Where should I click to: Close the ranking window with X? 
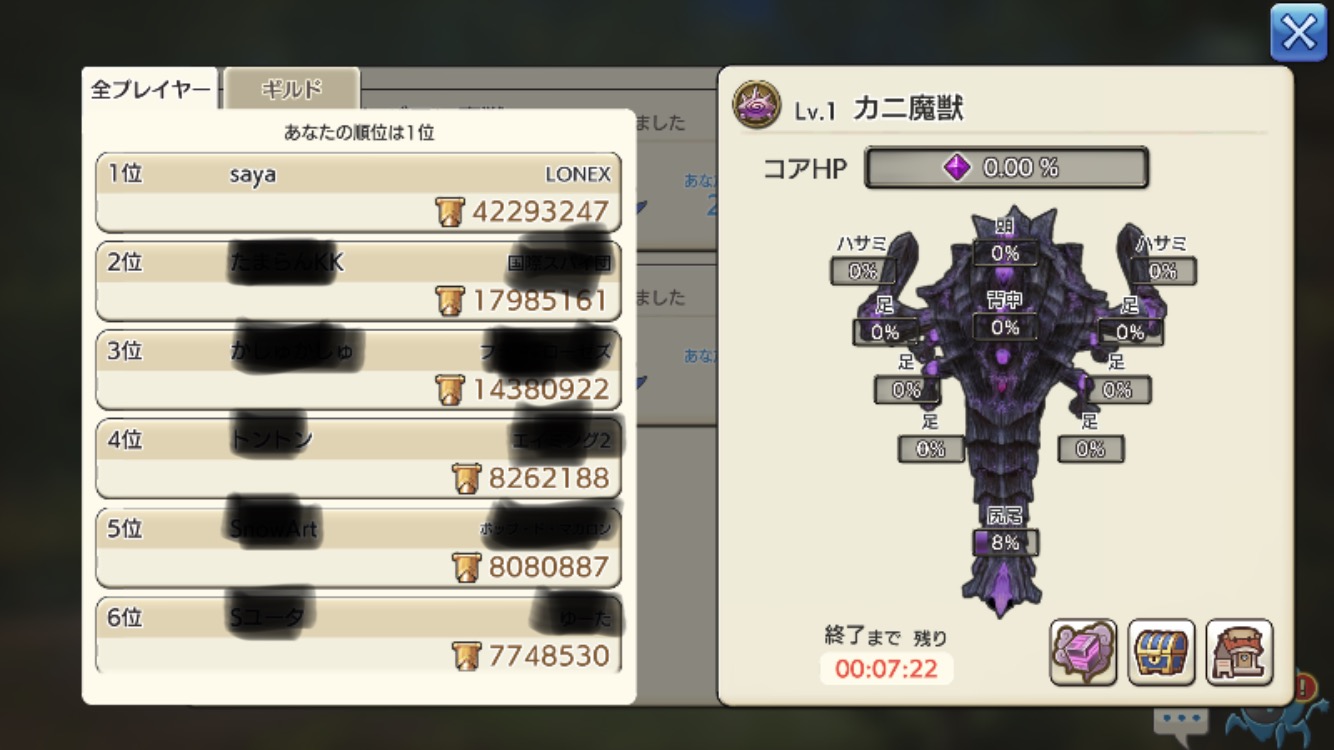tap(1298, 33)
